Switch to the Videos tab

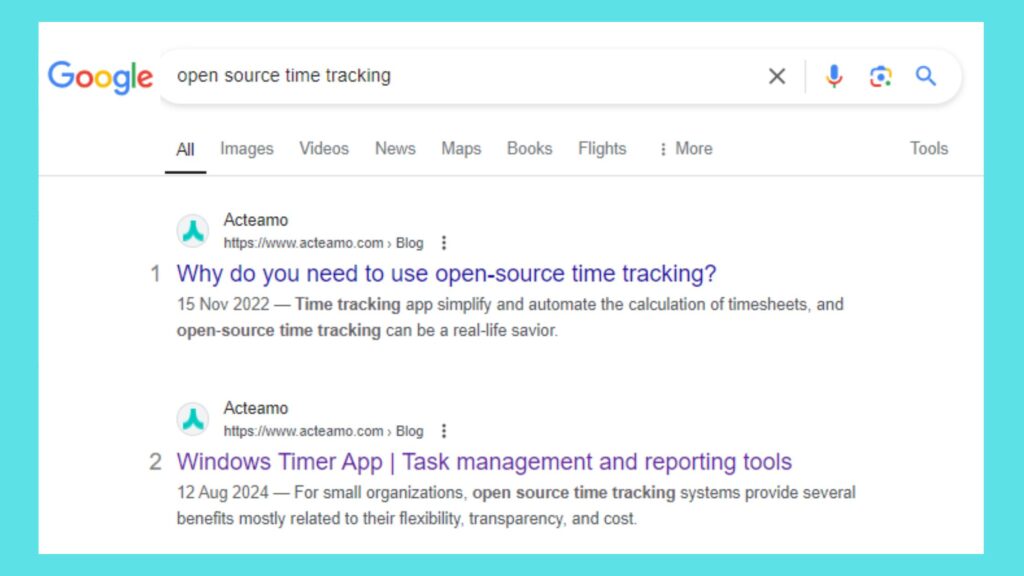pyautogui.click(x=324, y=149)
